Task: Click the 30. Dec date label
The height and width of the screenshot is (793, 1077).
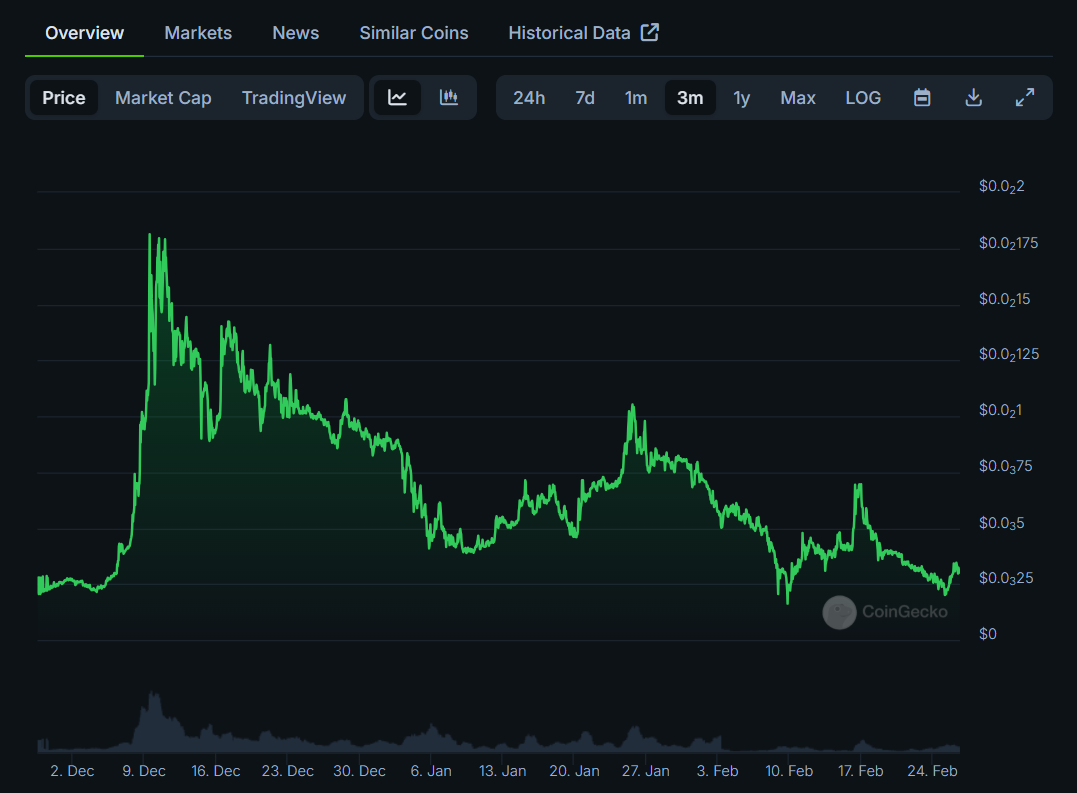Action: pyautogui.click(x=359, y=771)
